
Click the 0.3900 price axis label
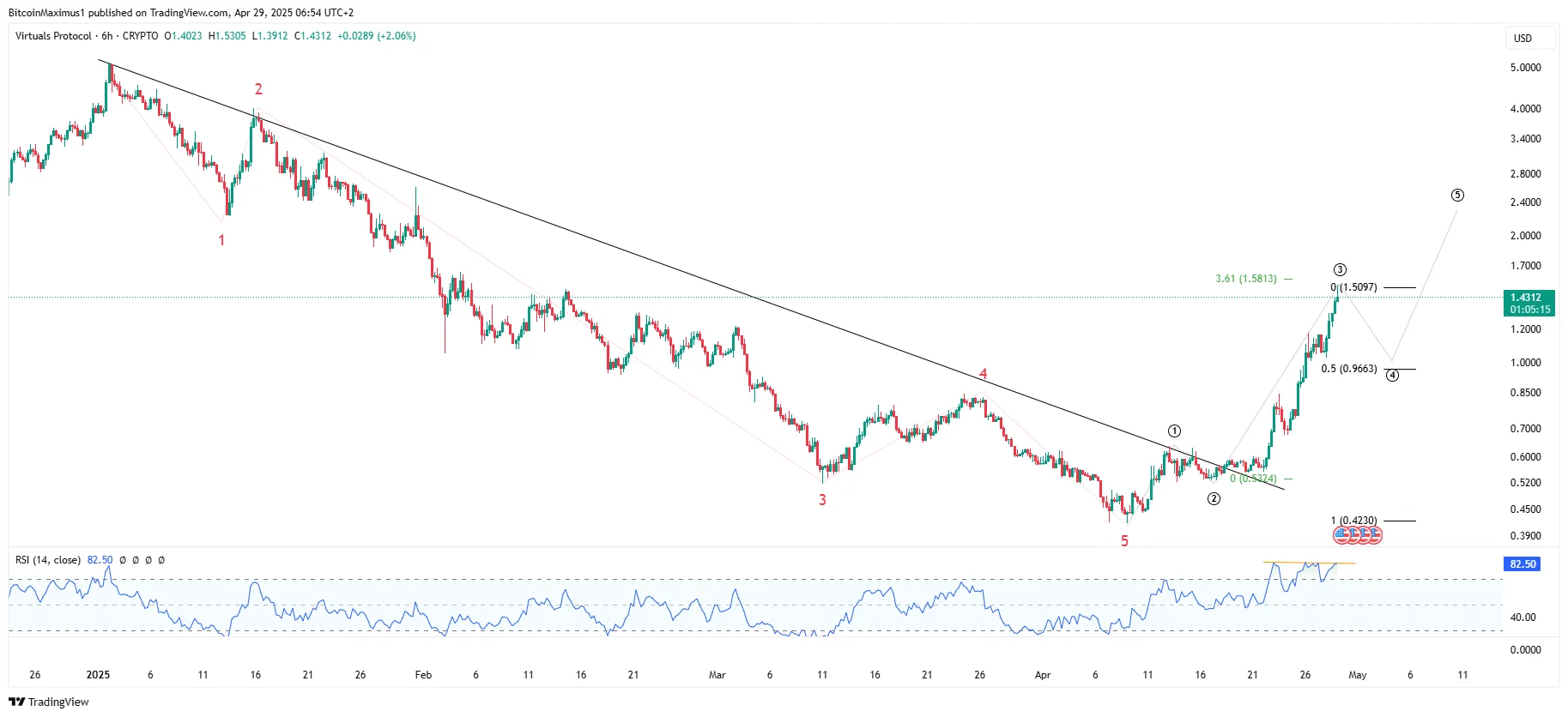point(1526,536)
